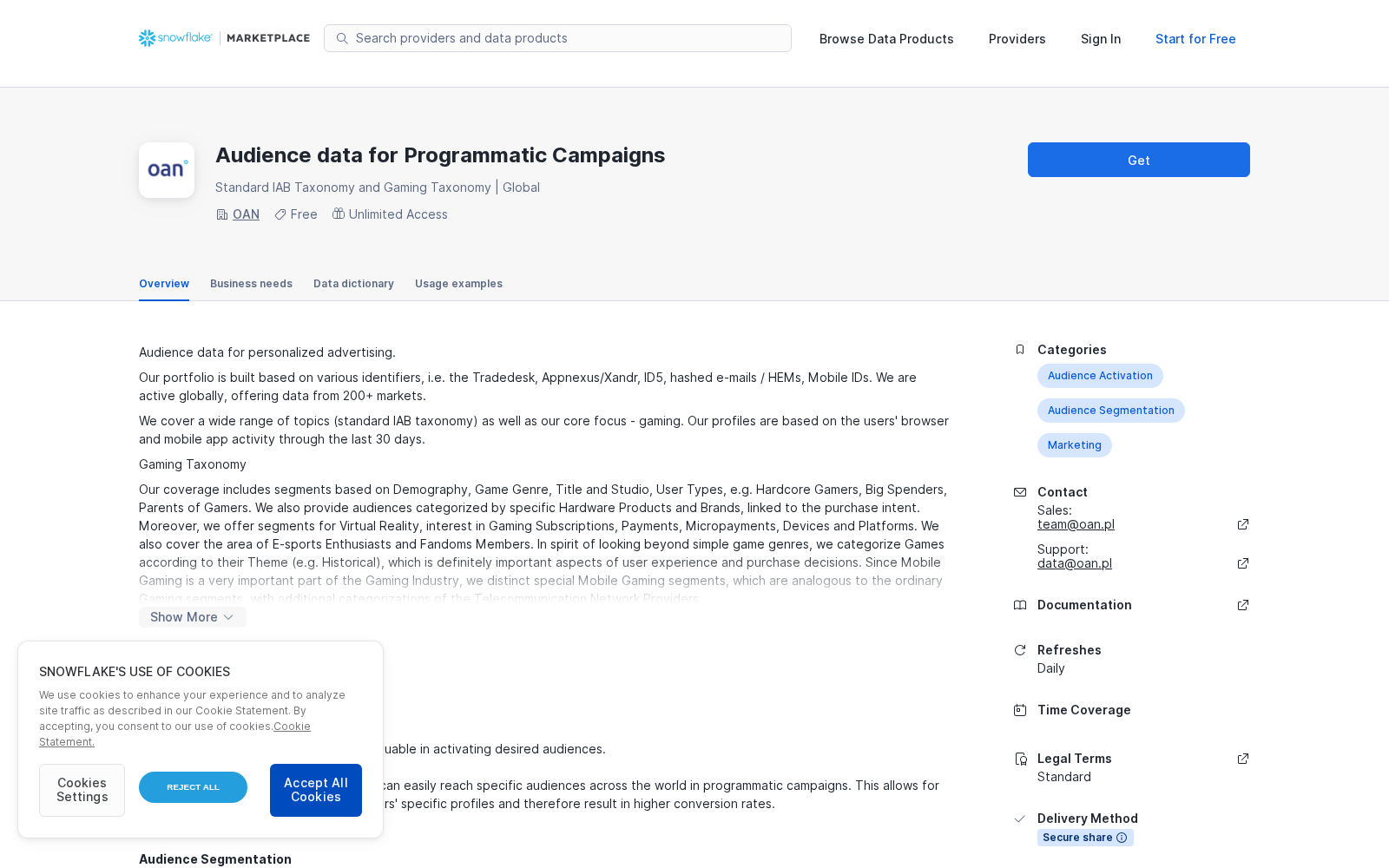Open Browse Data Products menu
Image resolution: width=1389 pixels, height=868 pixels.
[886, 39]
